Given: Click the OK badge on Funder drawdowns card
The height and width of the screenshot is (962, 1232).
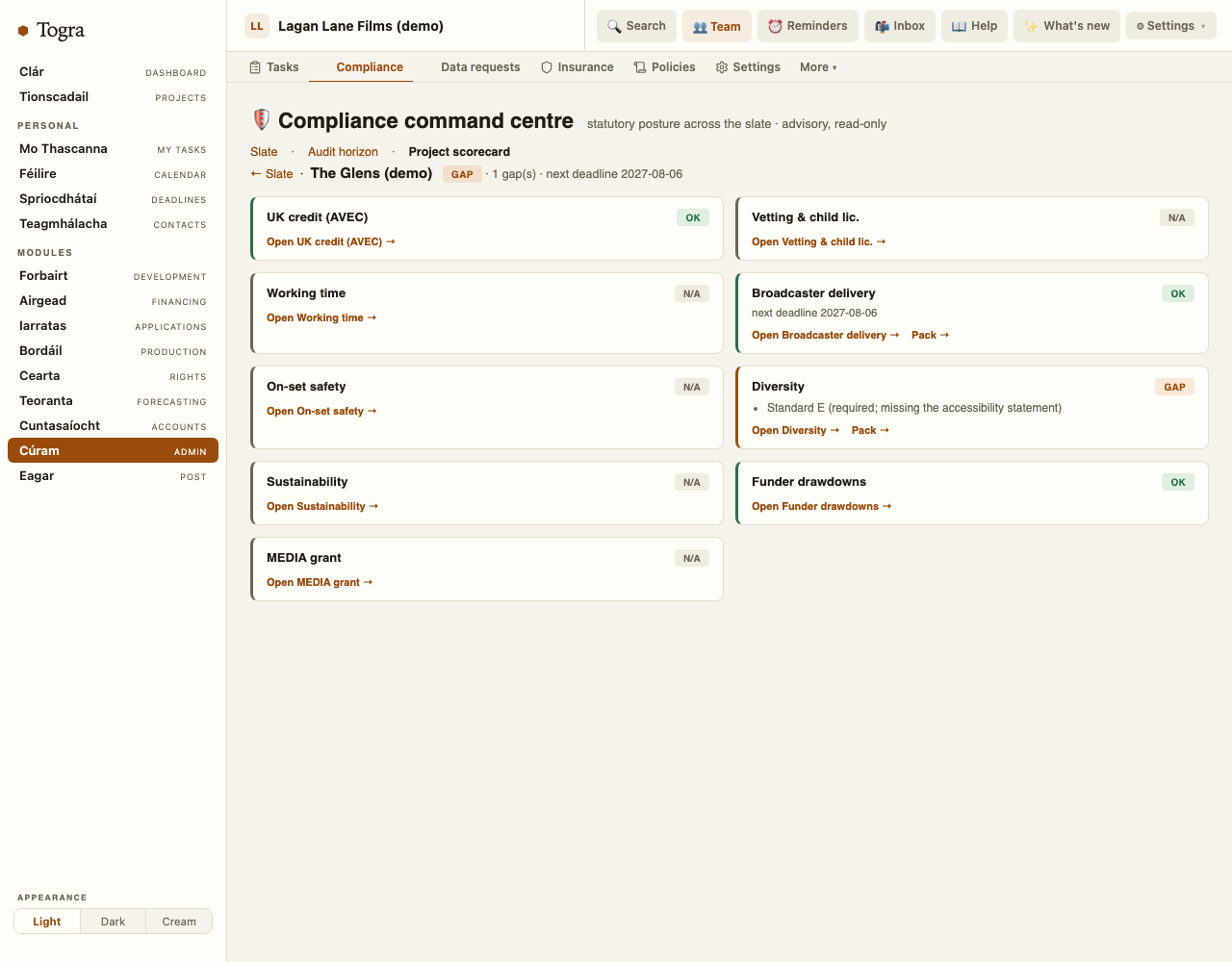Looking at the screenshot, I should point(1178,482).
